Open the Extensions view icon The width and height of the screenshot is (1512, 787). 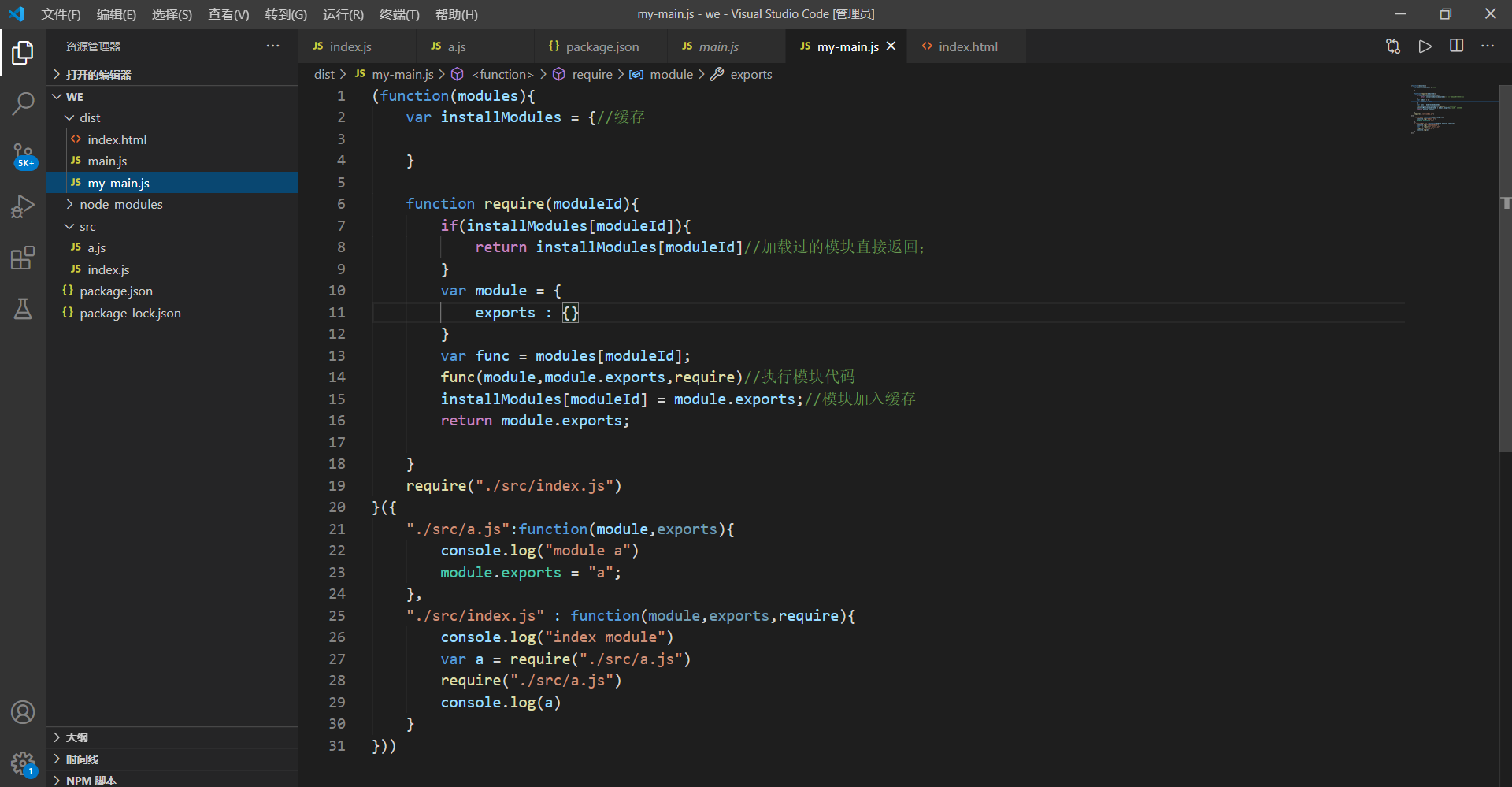[23, 258]
